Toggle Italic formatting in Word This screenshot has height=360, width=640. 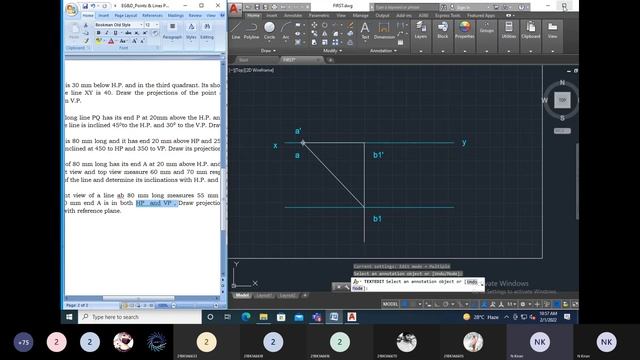coord(107,33)
